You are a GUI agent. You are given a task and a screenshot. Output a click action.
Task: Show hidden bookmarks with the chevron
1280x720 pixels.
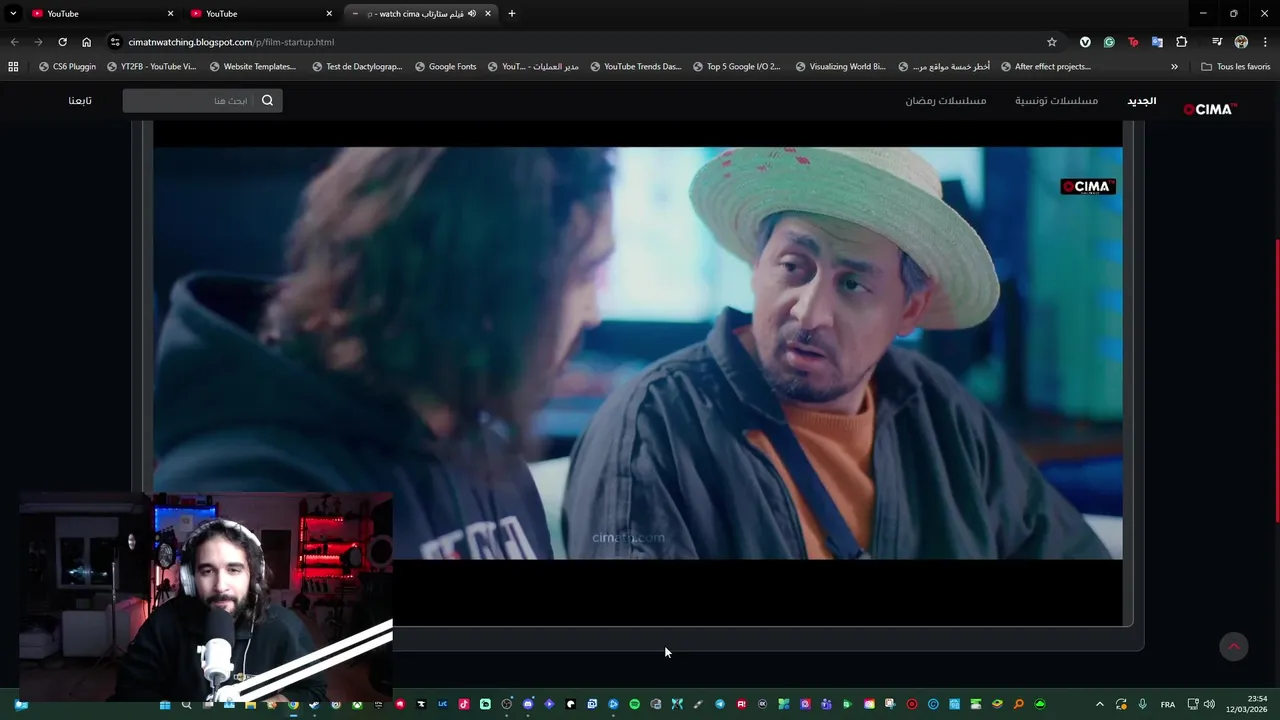click(1174, 67)
